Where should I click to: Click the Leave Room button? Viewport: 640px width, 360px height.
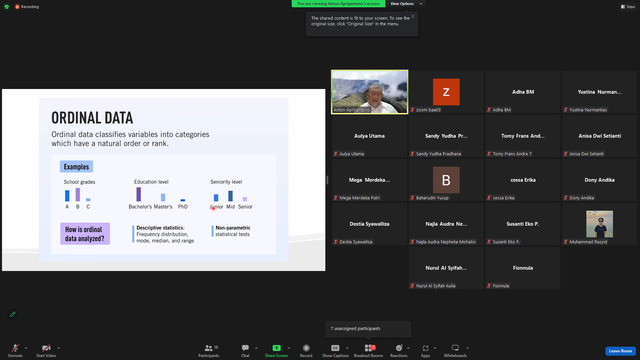620,351
